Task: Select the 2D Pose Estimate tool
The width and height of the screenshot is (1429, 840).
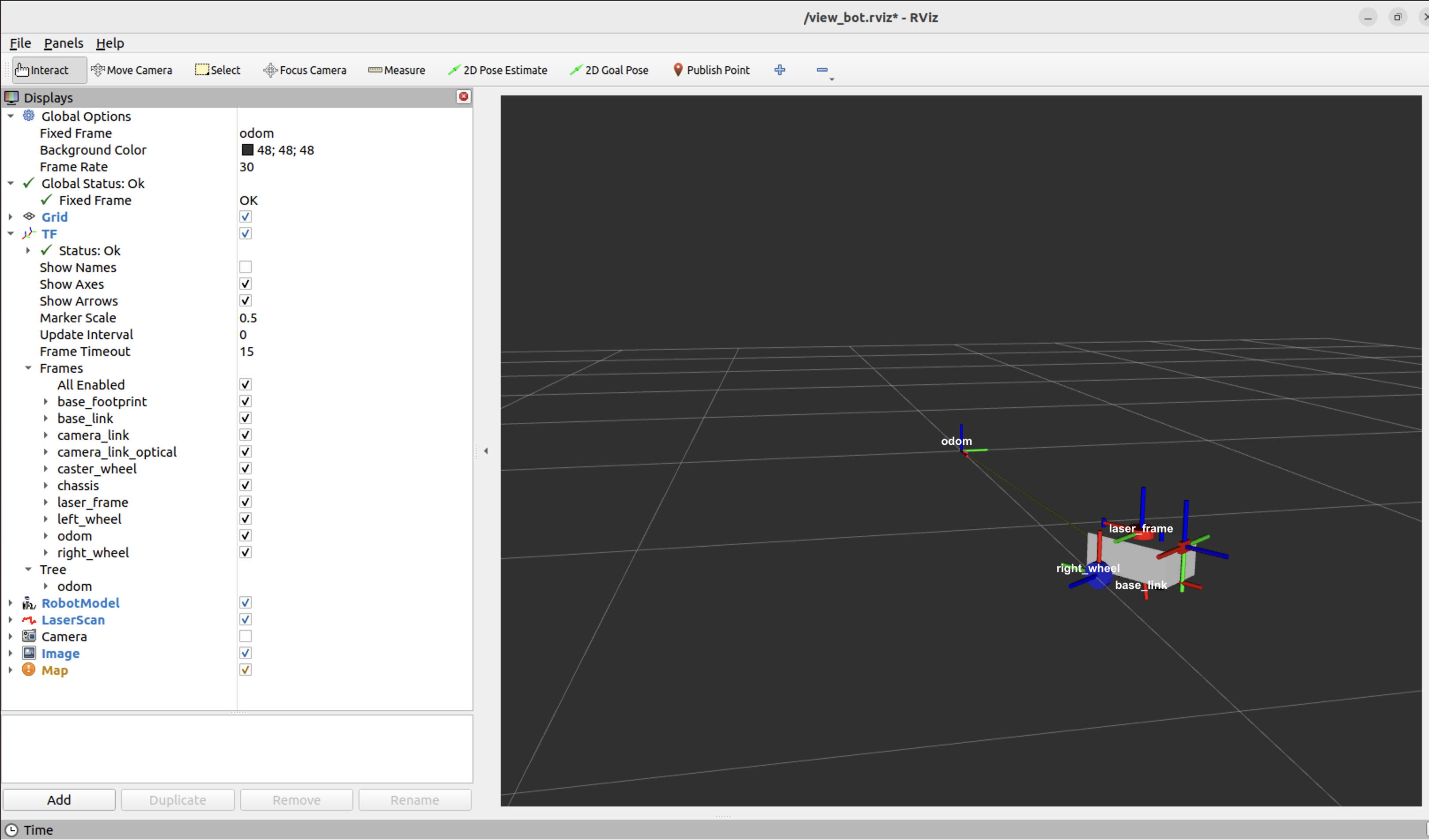Action: tap(497, 70)
